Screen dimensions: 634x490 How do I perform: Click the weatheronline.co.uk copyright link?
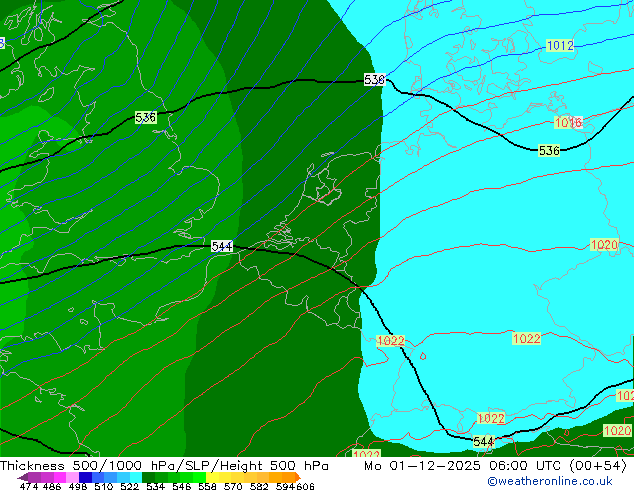(x=550, y=481)
